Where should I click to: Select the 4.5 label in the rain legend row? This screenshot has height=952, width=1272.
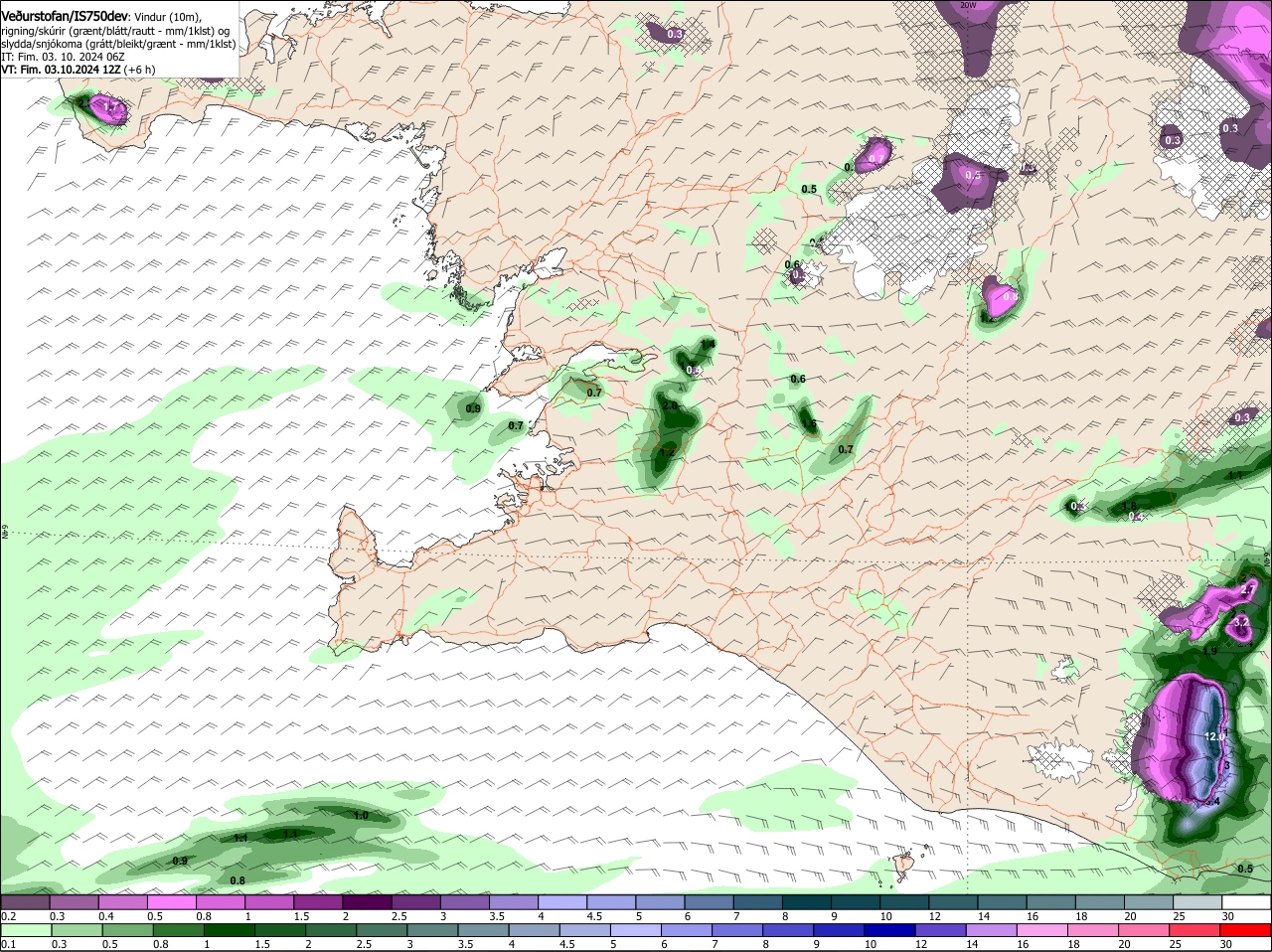click(567, 943)
